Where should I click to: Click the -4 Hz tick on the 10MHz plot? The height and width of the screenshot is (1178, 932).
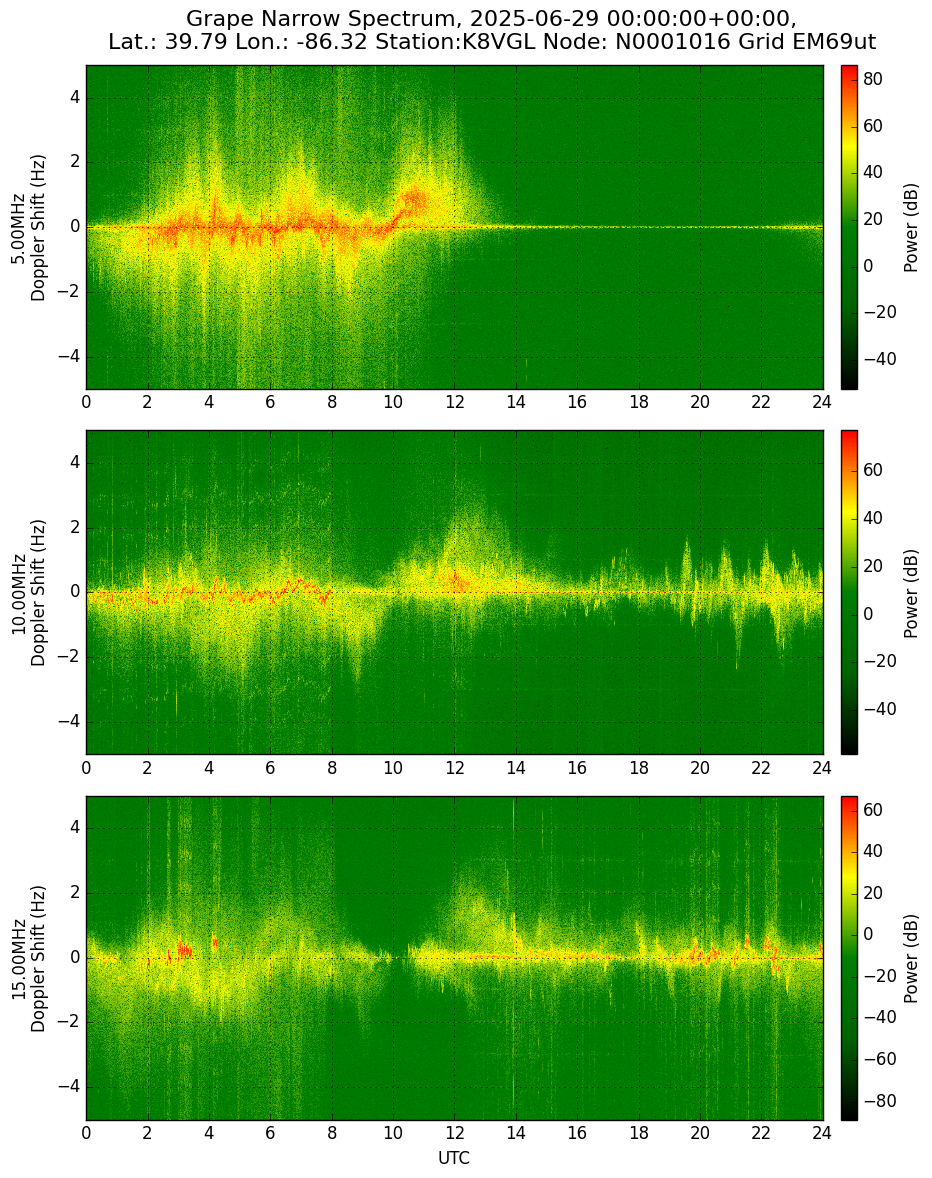[70, 722]
